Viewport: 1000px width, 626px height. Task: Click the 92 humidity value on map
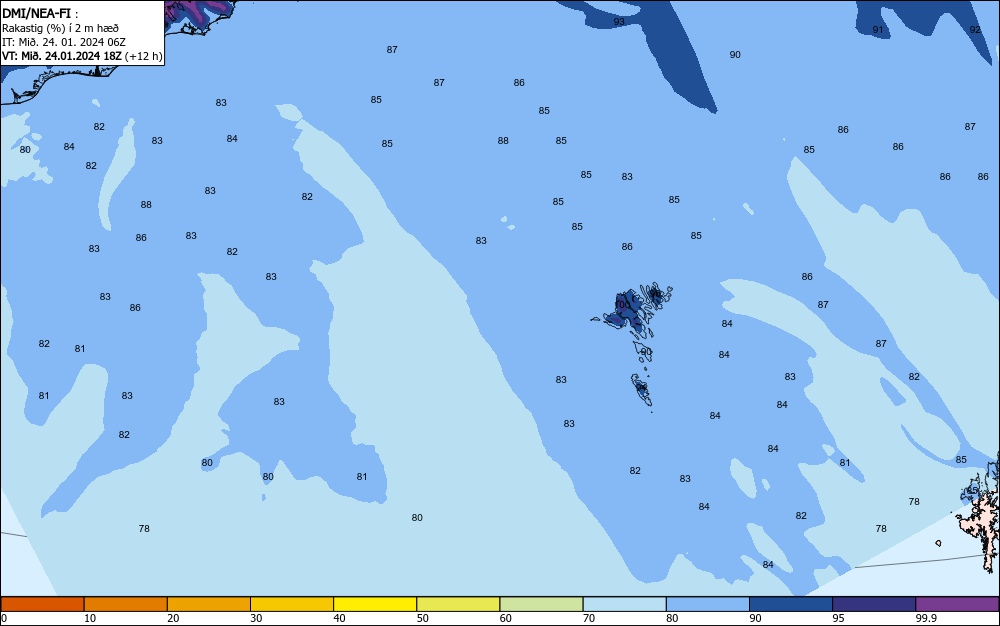click(x=975, y=30)
